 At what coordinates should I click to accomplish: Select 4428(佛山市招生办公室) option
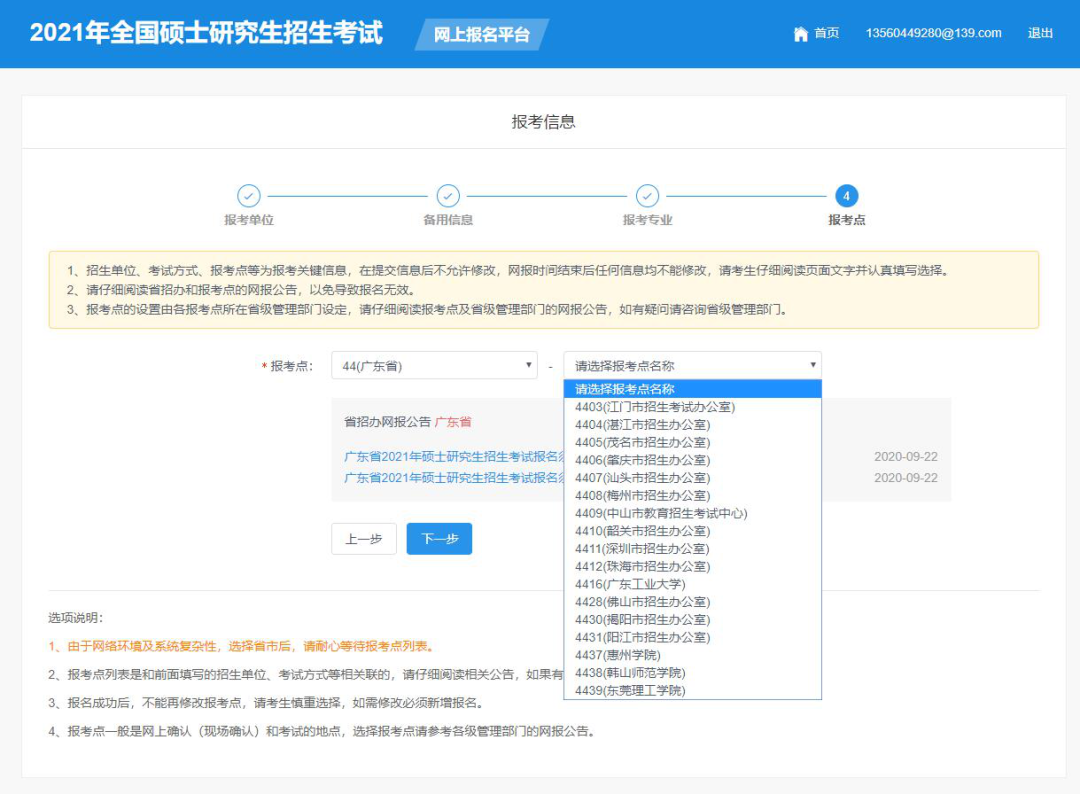click(642, 602)
